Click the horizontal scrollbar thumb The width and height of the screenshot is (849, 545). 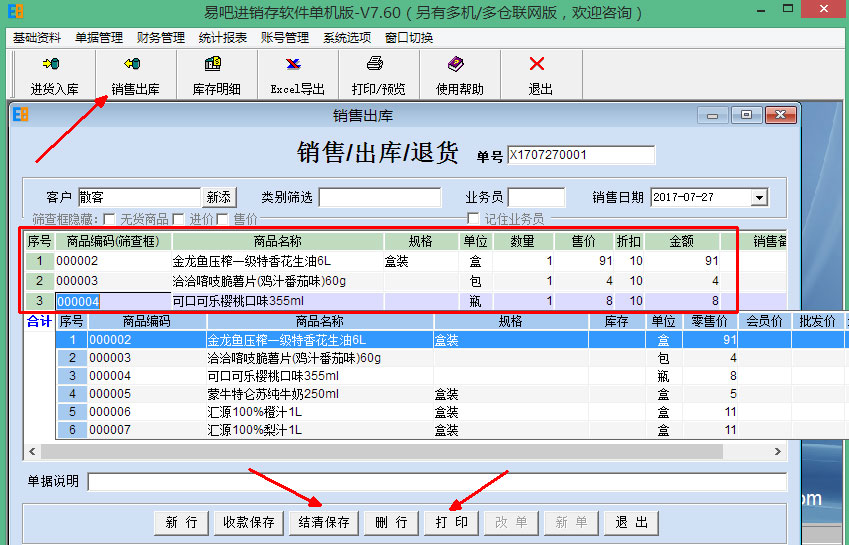[382, 451]
